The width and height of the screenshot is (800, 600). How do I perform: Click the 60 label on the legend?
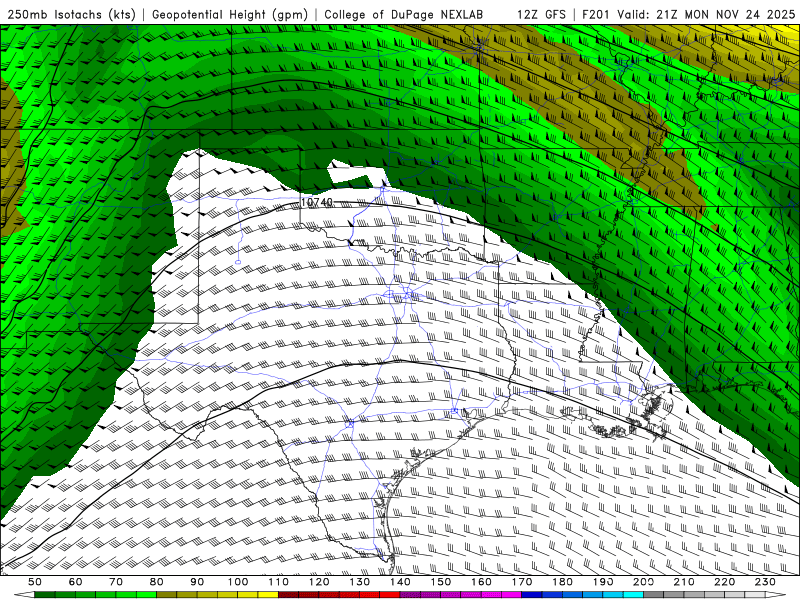tap(76, 582)
